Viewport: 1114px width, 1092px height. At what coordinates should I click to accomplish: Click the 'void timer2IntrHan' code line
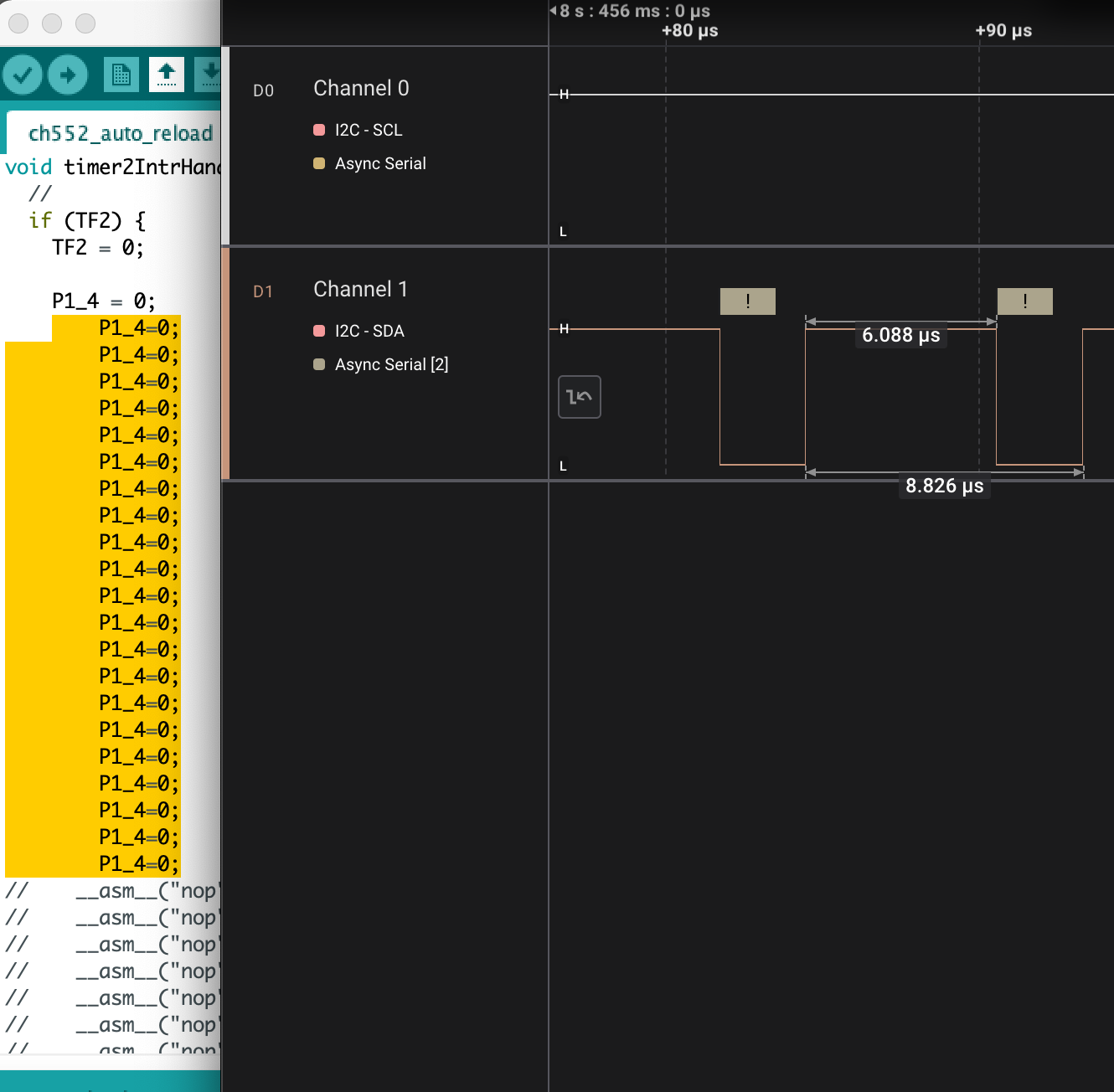(112, 167)
